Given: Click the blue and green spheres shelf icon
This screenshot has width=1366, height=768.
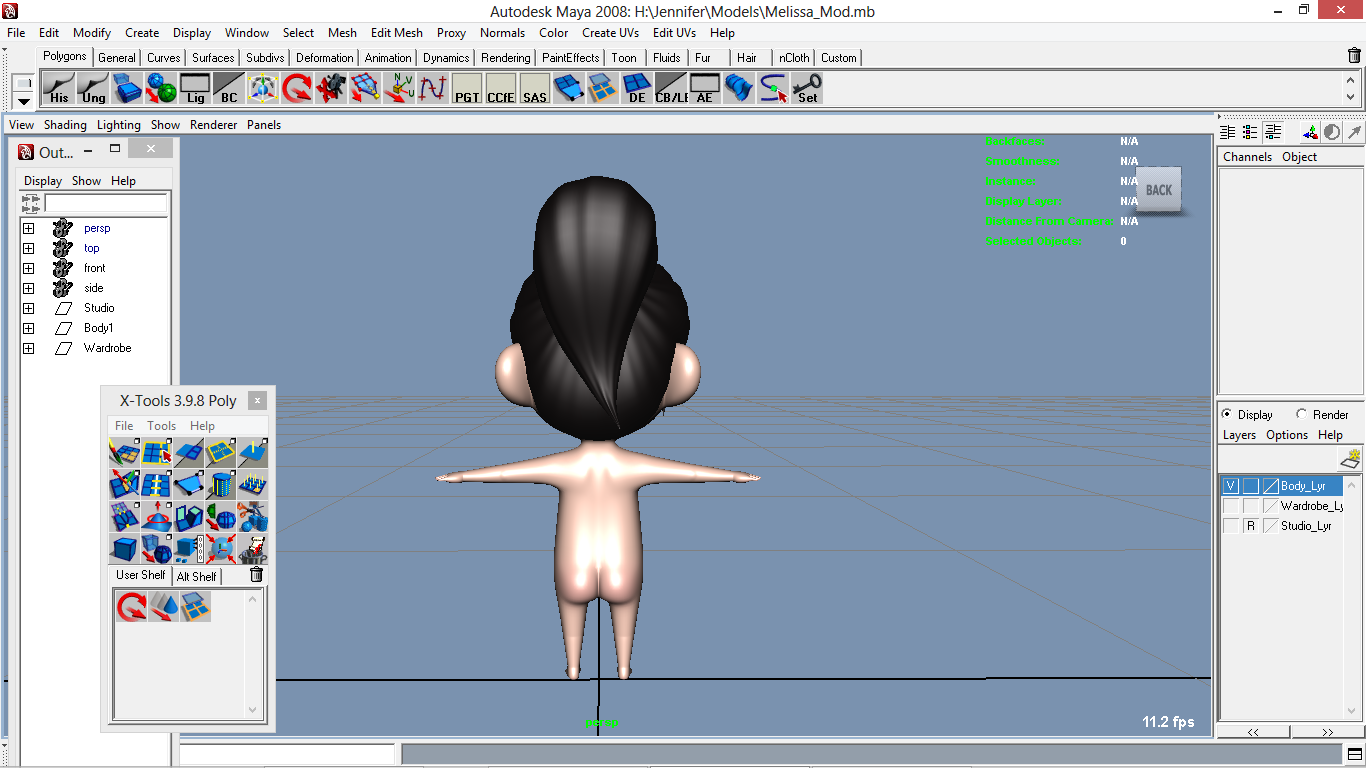Looking at the screenshot, I should pos(161,89).
